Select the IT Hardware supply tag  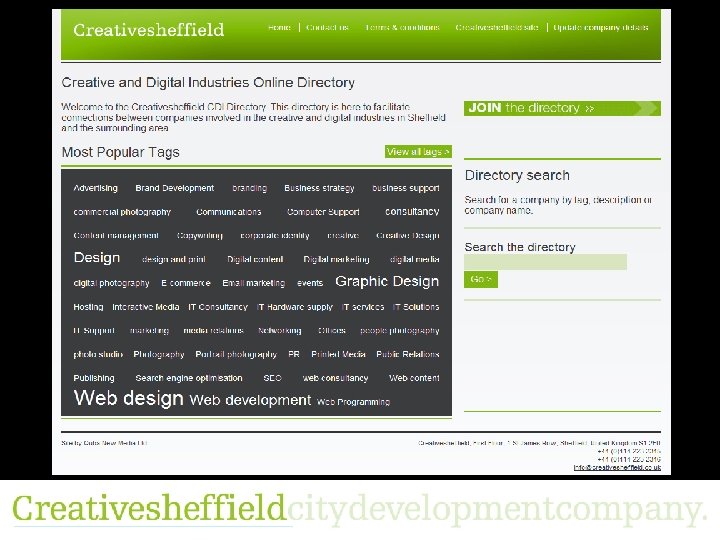pos(295,307)
